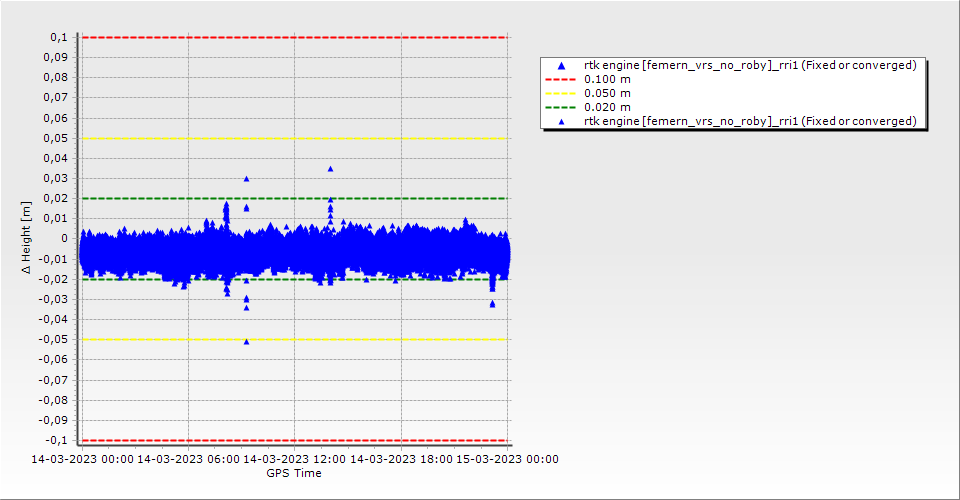This screenshot has height=500, width=960.
Task: Click the highest outlier point near 0.035
Action: point(330,169)
